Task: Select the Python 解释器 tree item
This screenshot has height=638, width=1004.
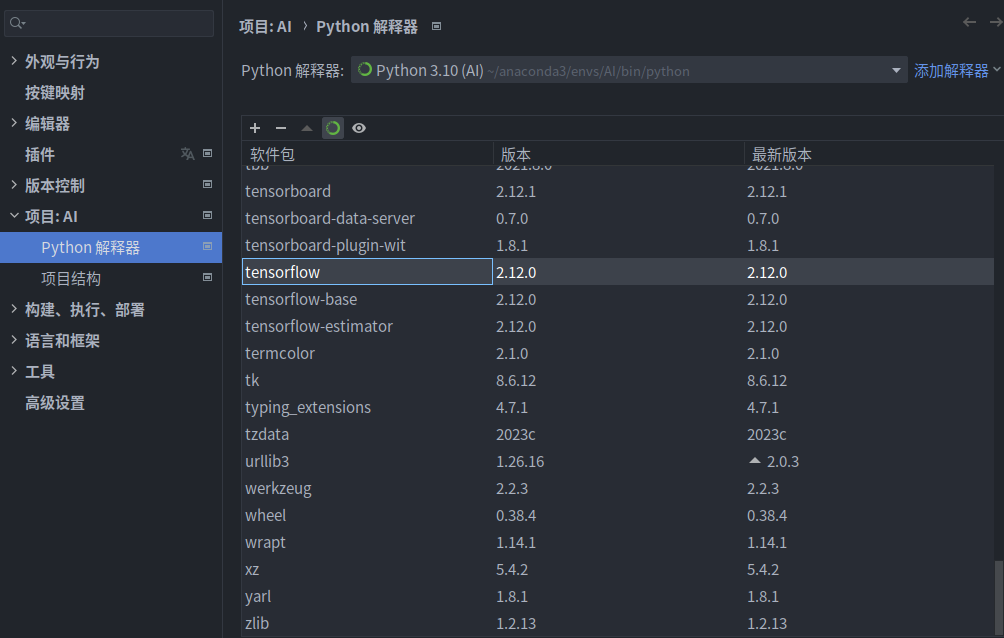Action: point(111,247)
